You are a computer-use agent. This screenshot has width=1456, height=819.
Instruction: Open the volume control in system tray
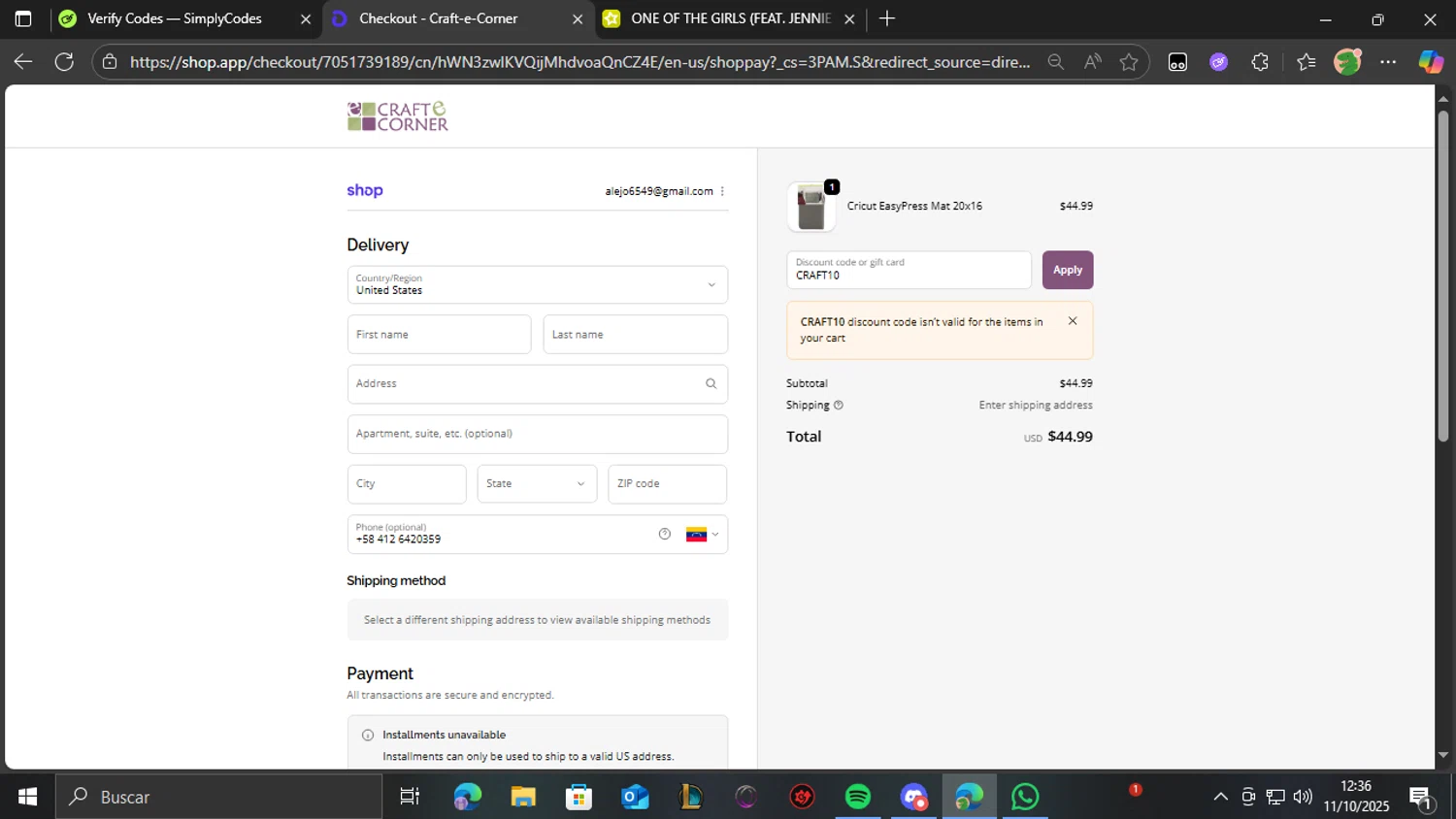pyautogui.click(x=1303, y=797)
